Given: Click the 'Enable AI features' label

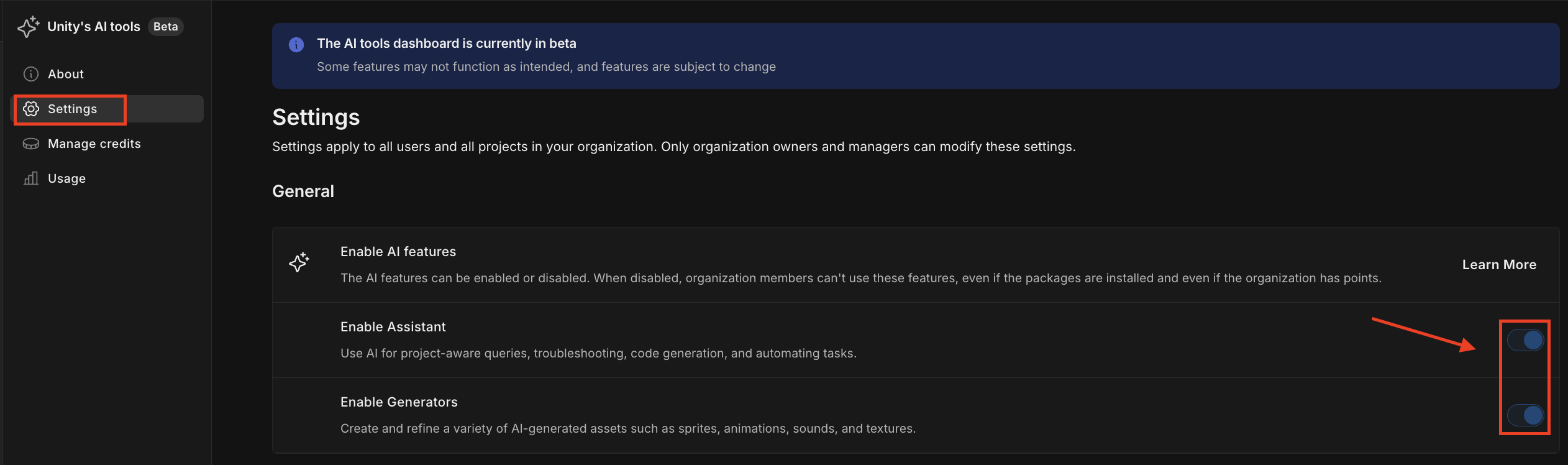Looking at the screenshot, I should (398, 252).
